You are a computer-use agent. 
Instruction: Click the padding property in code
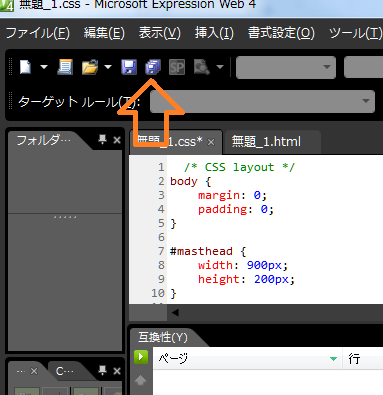(223, 209)
